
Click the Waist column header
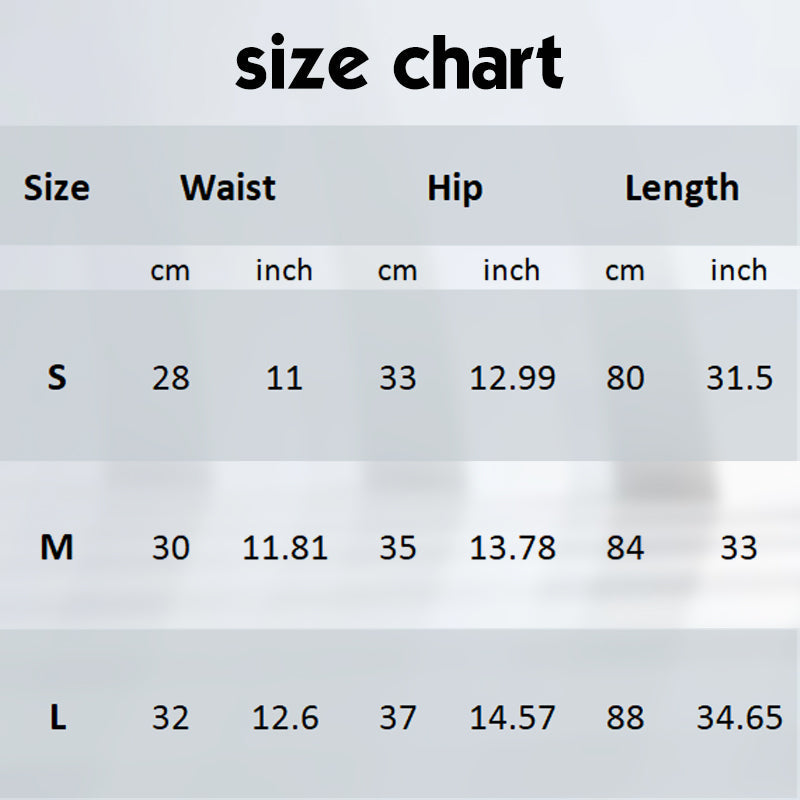tap(228, 188)
